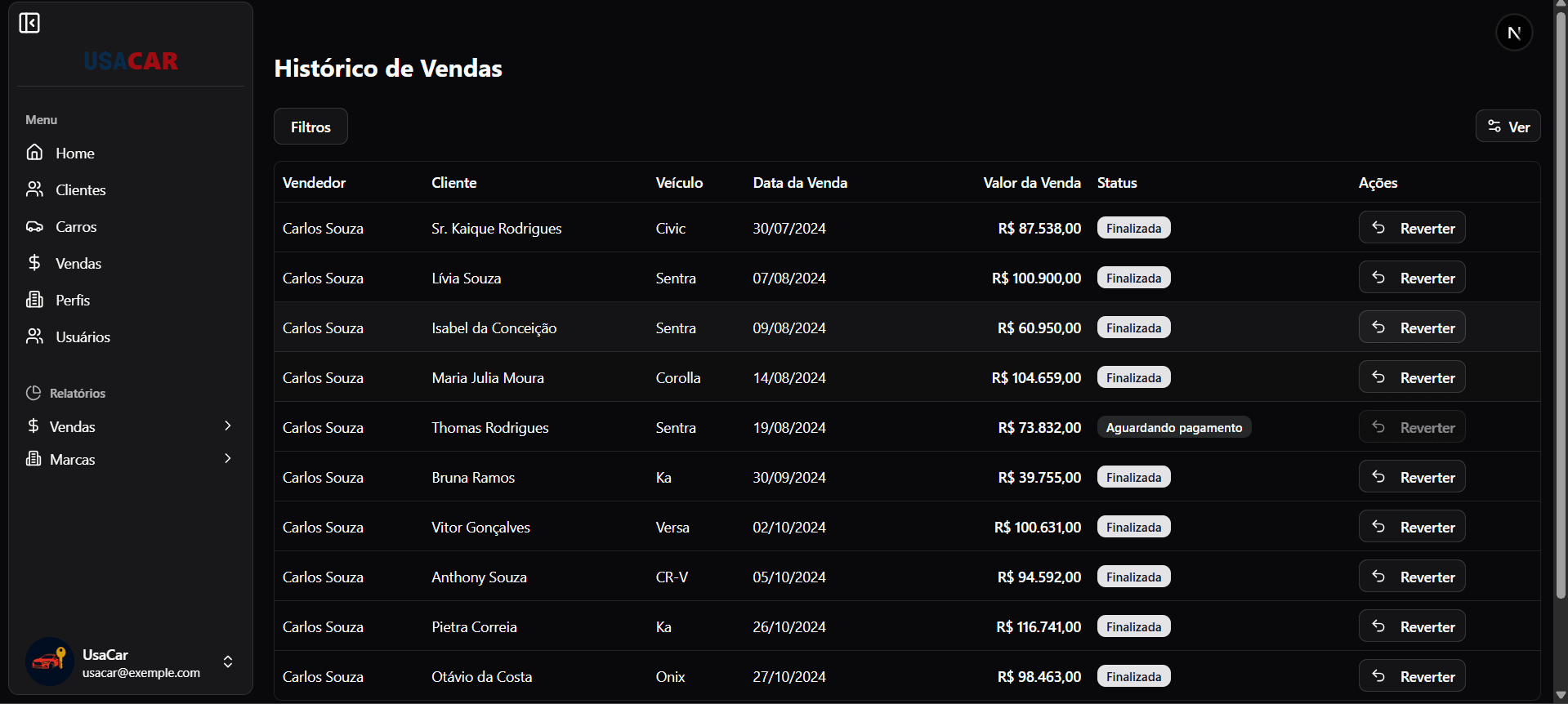Open the UsaCar account switcher dropdown
This screenshot has width=1568, height=704.
[228, 662]
